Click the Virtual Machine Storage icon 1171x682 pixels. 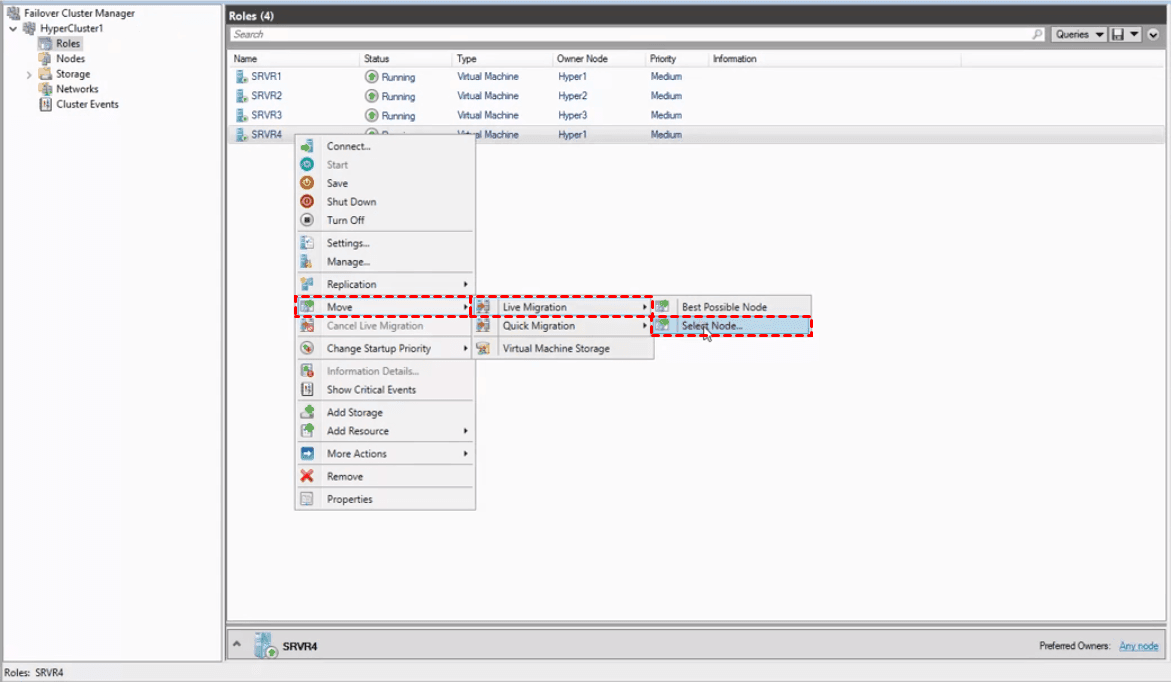tap(483, 348)
